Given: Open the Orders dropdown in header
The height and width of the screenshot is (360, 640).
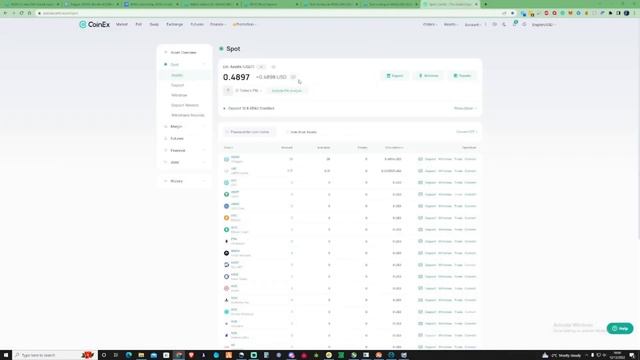Looking at the screenshot, I should tap(430, 24).
